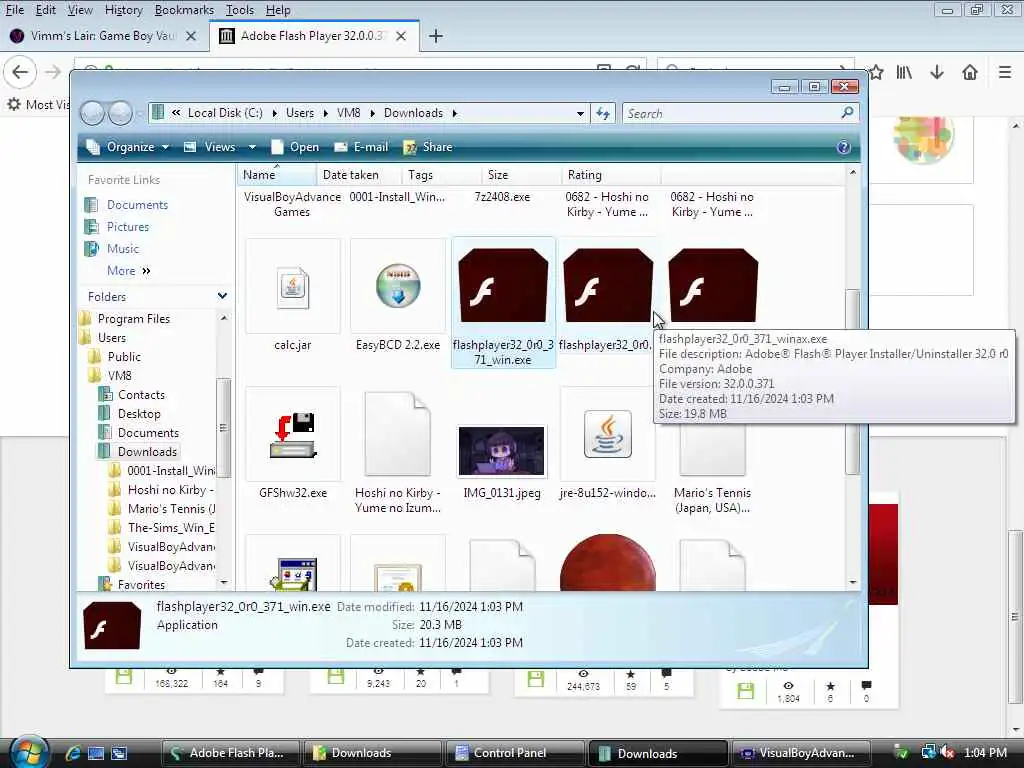Click file list scrollbar down arrow

pos(852,582)
